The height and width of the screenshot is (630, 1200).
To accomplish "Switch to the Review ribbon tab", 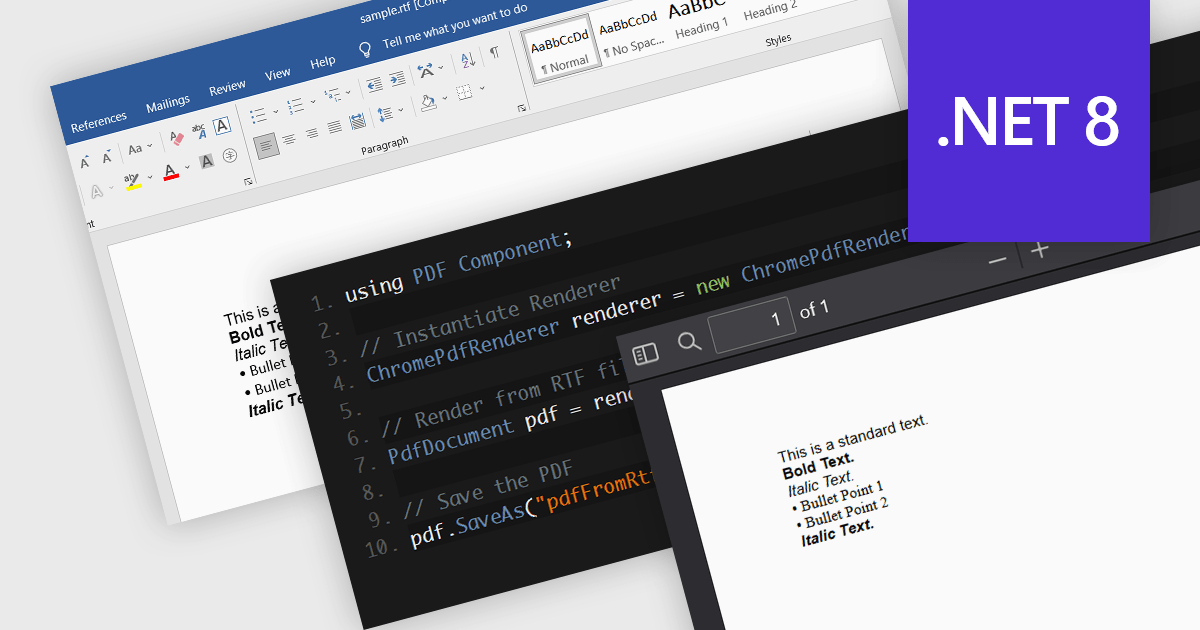I will pyautogui.click(x=227, y=85).
